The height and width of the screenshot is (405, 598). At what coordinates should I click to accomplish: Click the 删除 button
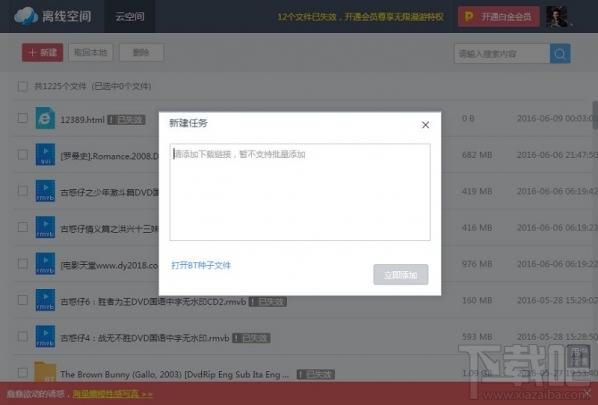[x=141, y=53]
